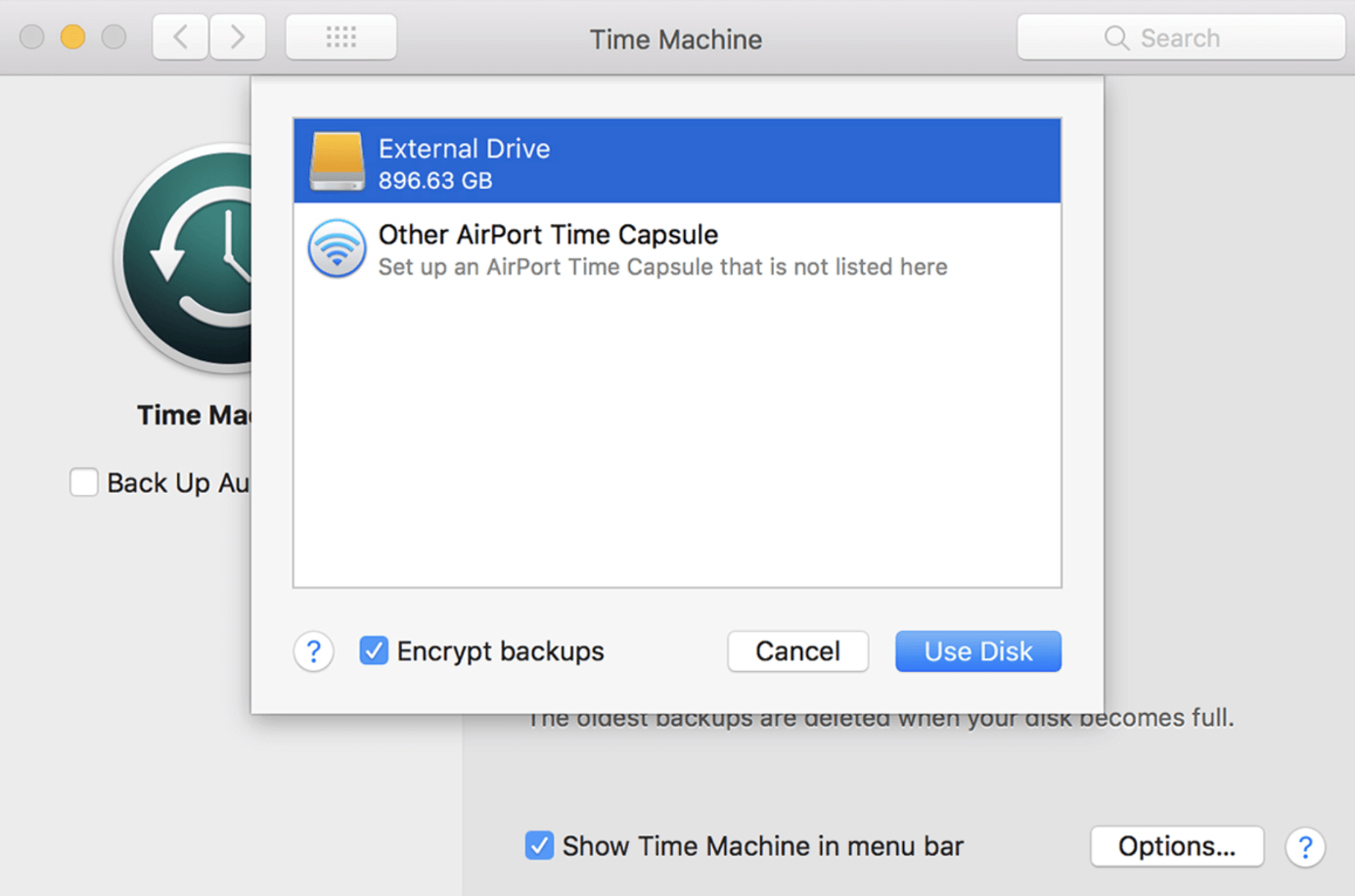The width and height of the screenshot is (1355, 896).
Task: Click the forward navigation arrow
Action: pyautogui.click(x=238, y=36)
